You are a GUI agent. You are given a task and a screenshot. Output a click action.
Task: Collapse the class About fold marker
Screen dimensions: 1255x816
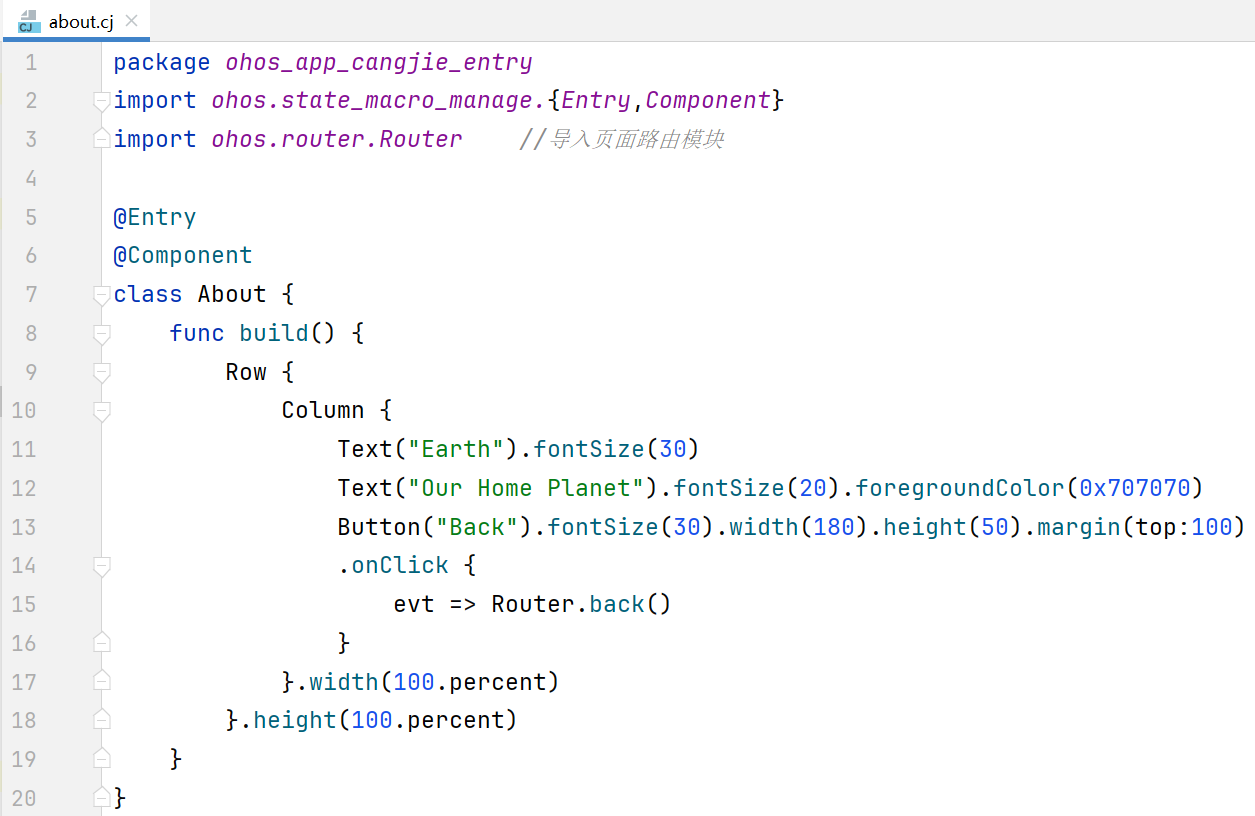pyautogui.click(x=101, y=295)
